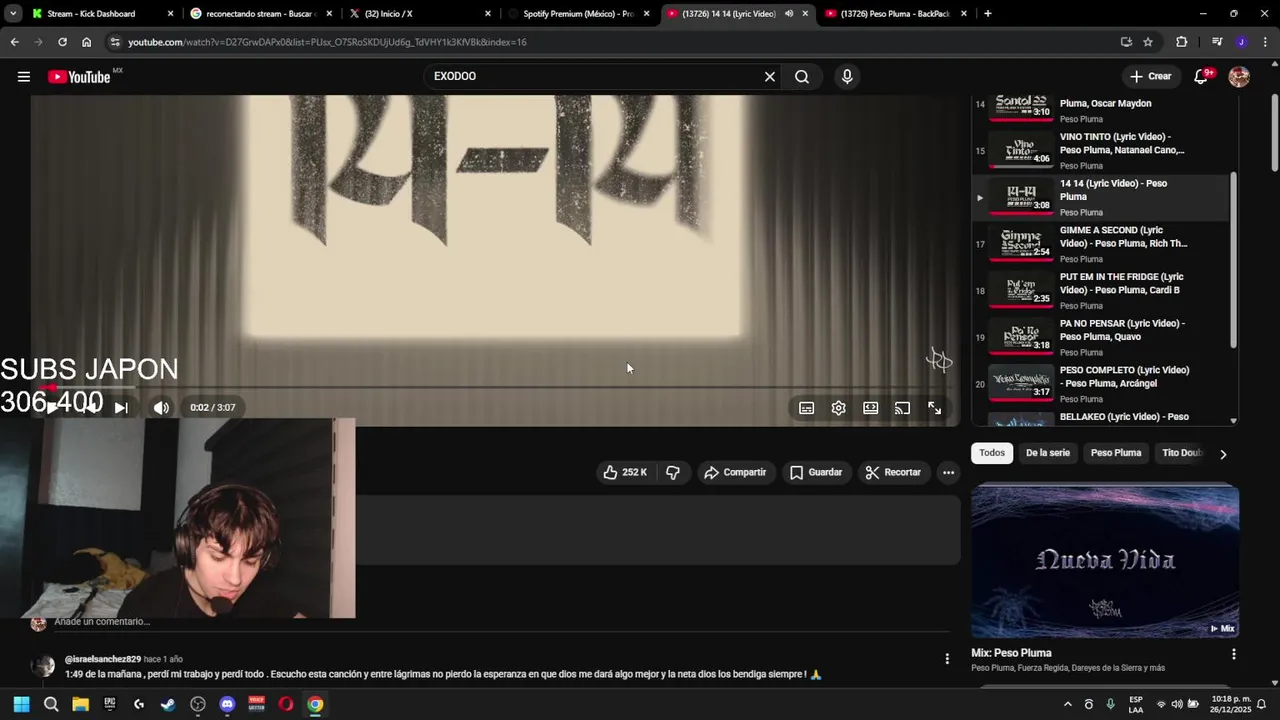Open Chrome tab search dropdown
Viewport: 1280px width, 720px height.
coord(13,14)
